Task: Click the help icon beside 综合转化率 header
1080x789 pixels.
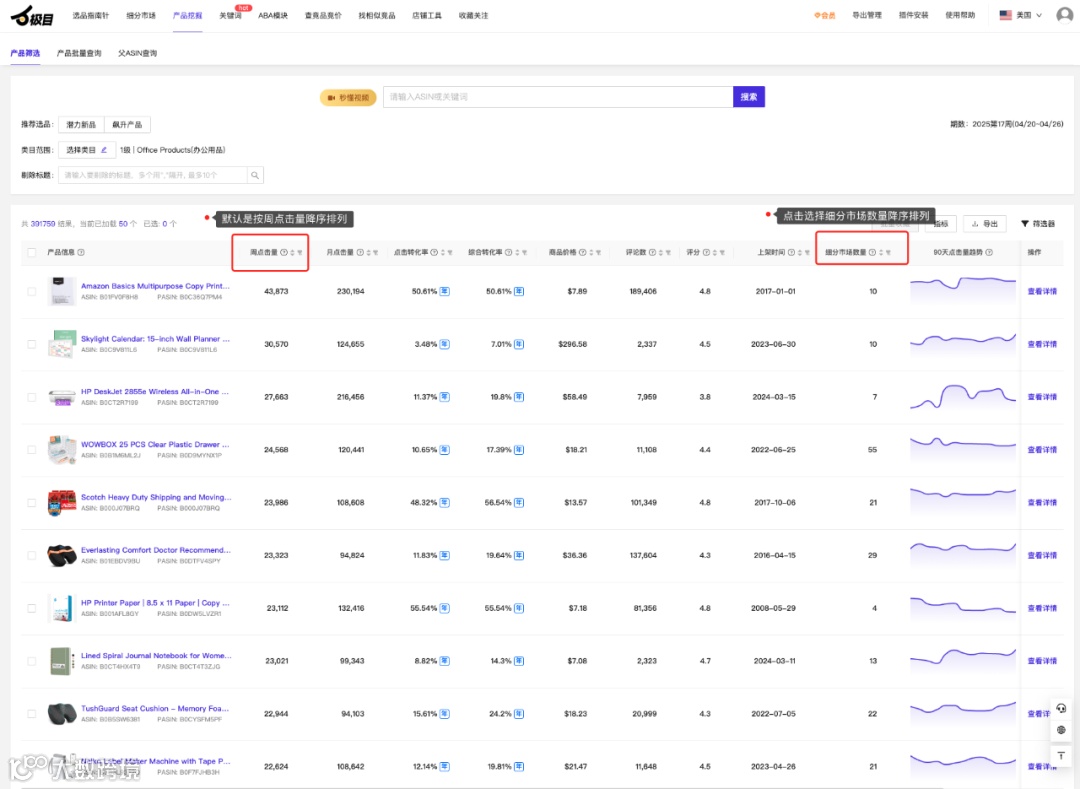Action: click(x=508, y=252)
